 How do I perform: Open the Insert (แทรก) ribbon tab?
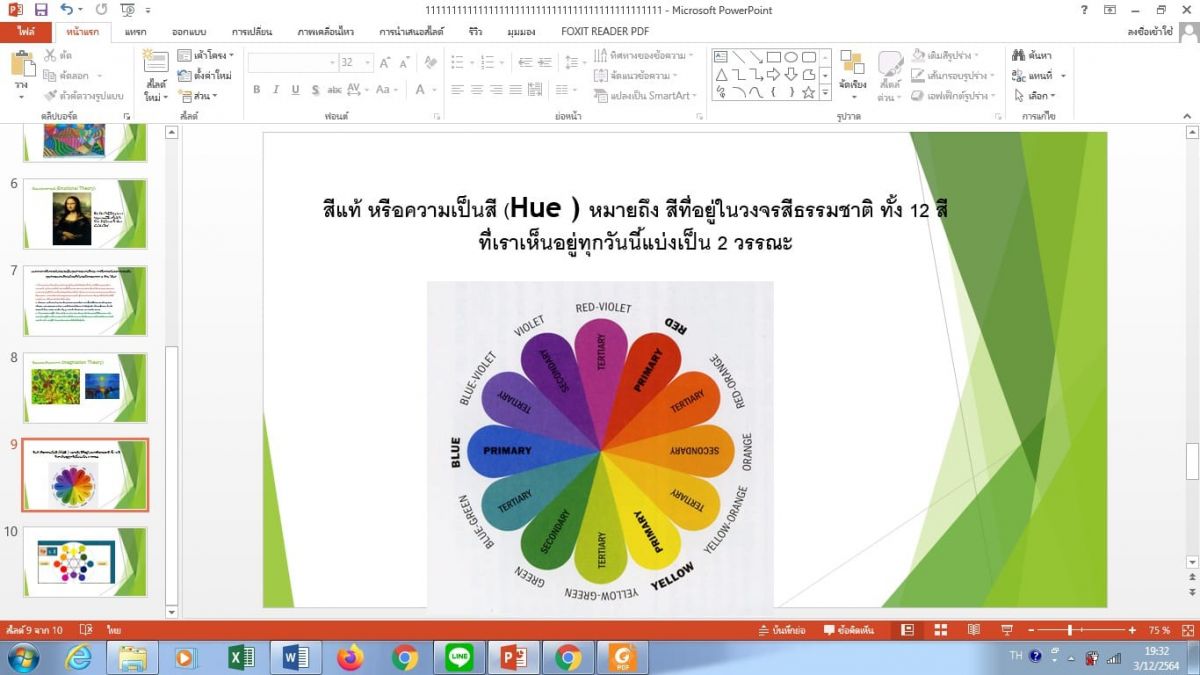click(135, 32)
